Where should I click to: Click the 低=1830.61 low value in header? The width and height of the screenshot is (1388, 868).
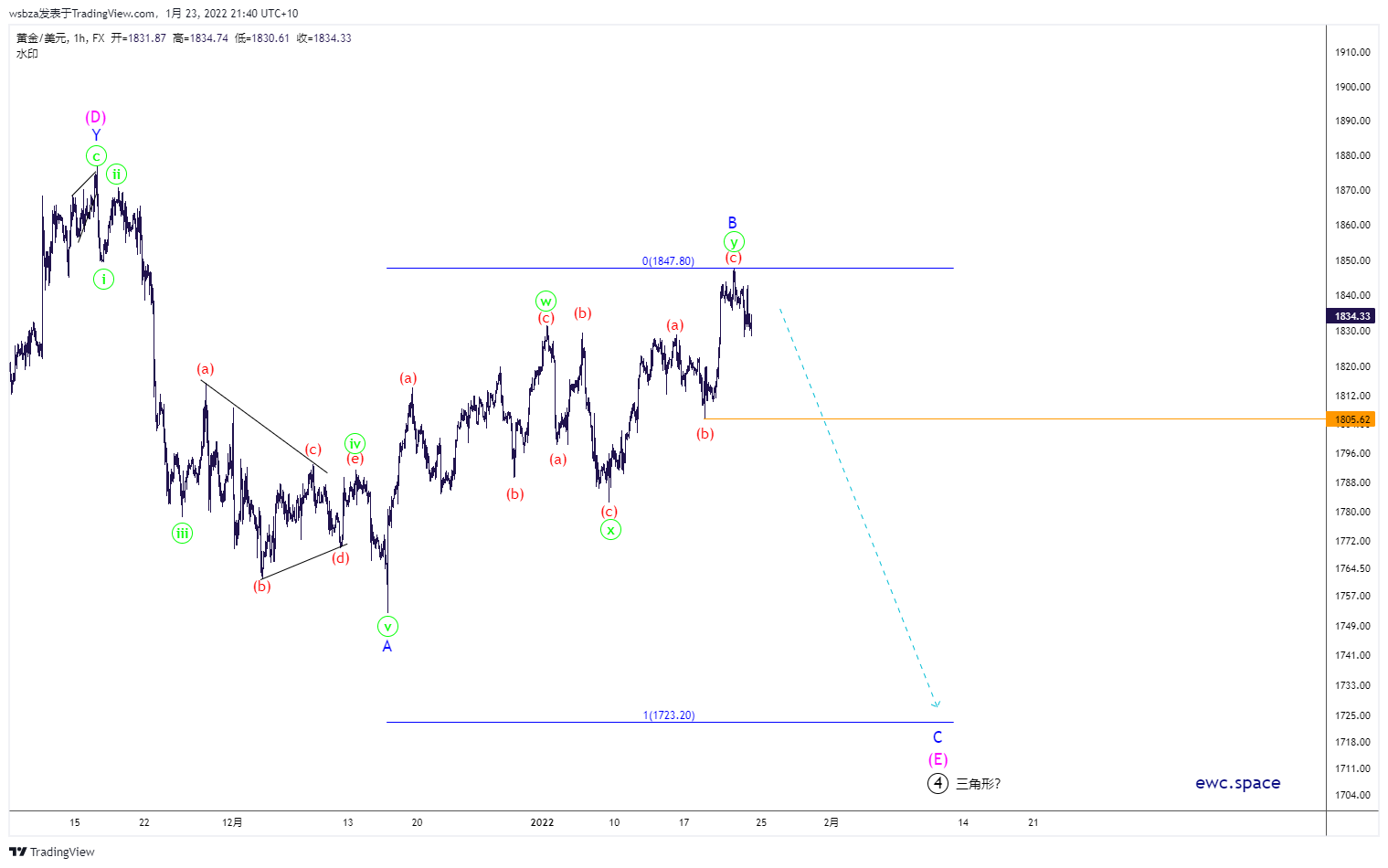click(x=262, y=38)
